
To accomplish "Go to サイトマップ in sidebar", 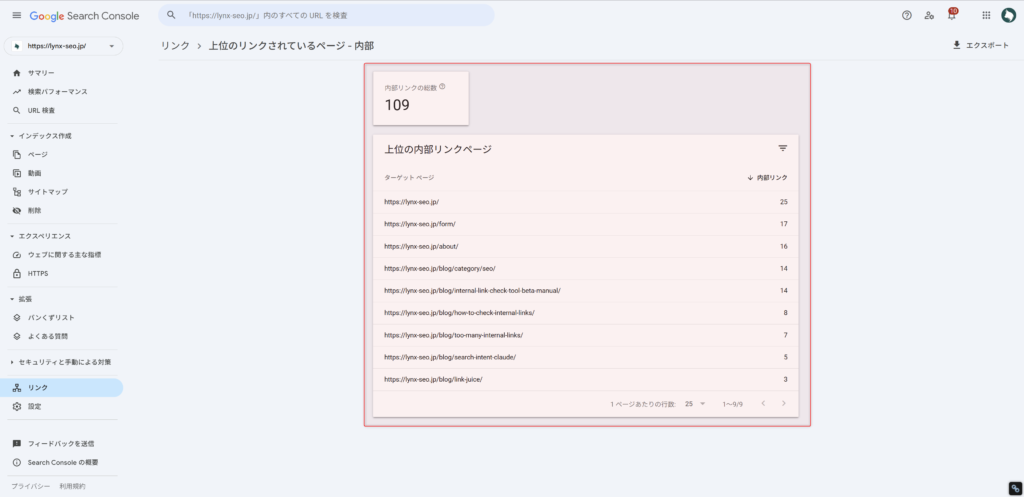I will point(48,192).
